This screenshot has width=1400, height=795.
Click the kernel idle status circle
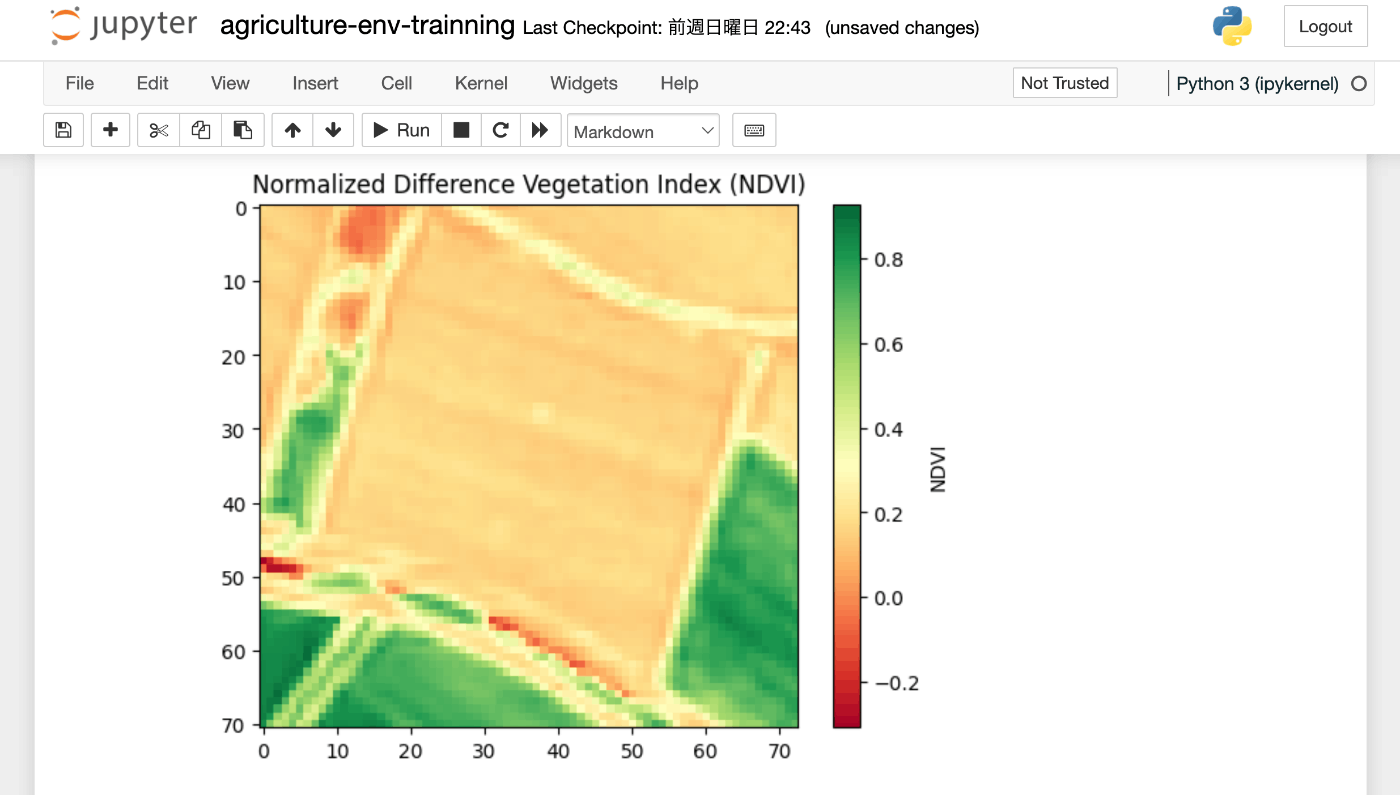click(x=1358, y=84)
